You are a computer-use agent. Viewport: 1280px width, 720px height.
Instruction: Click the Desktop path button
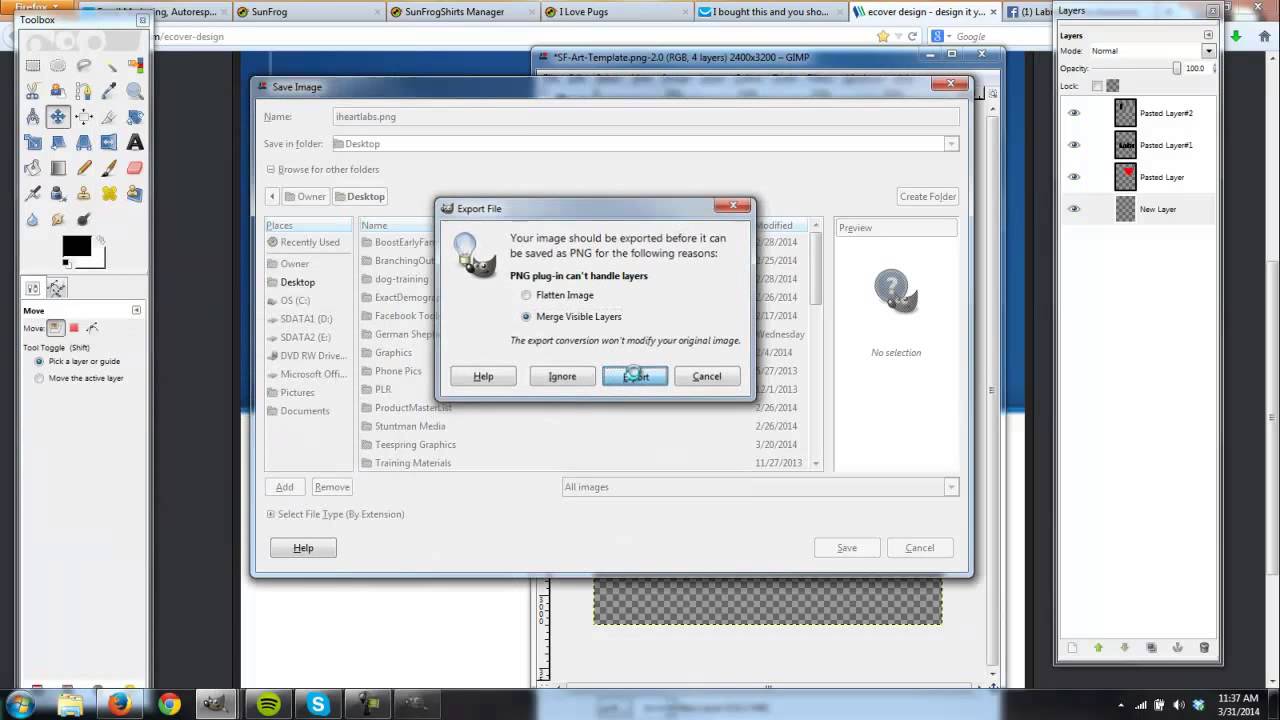point(360,197)
